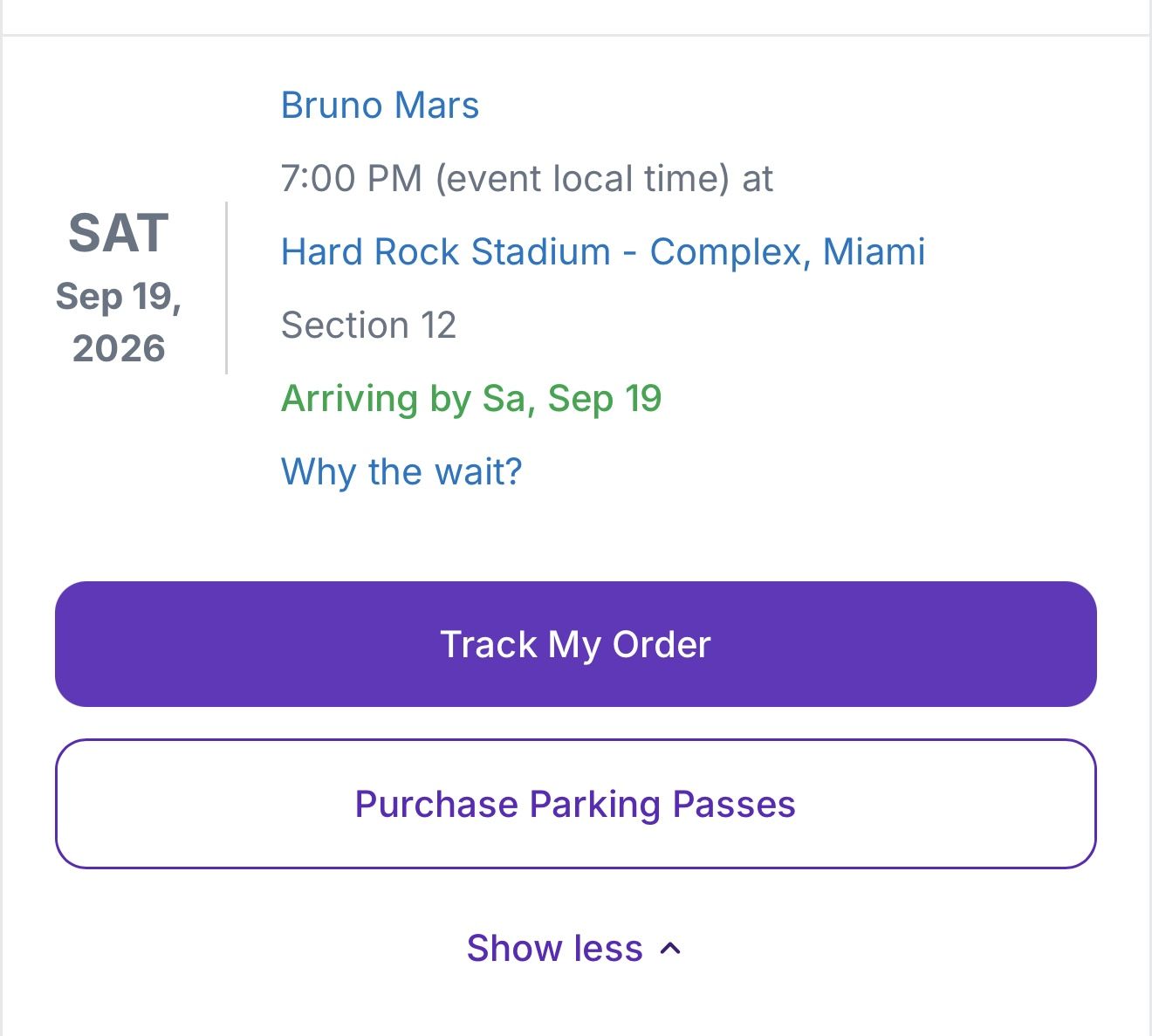Open the Bruno Mars event link
This screenshot has width=1152, height=1036.
pyautogui.click(x=380, y=106)
